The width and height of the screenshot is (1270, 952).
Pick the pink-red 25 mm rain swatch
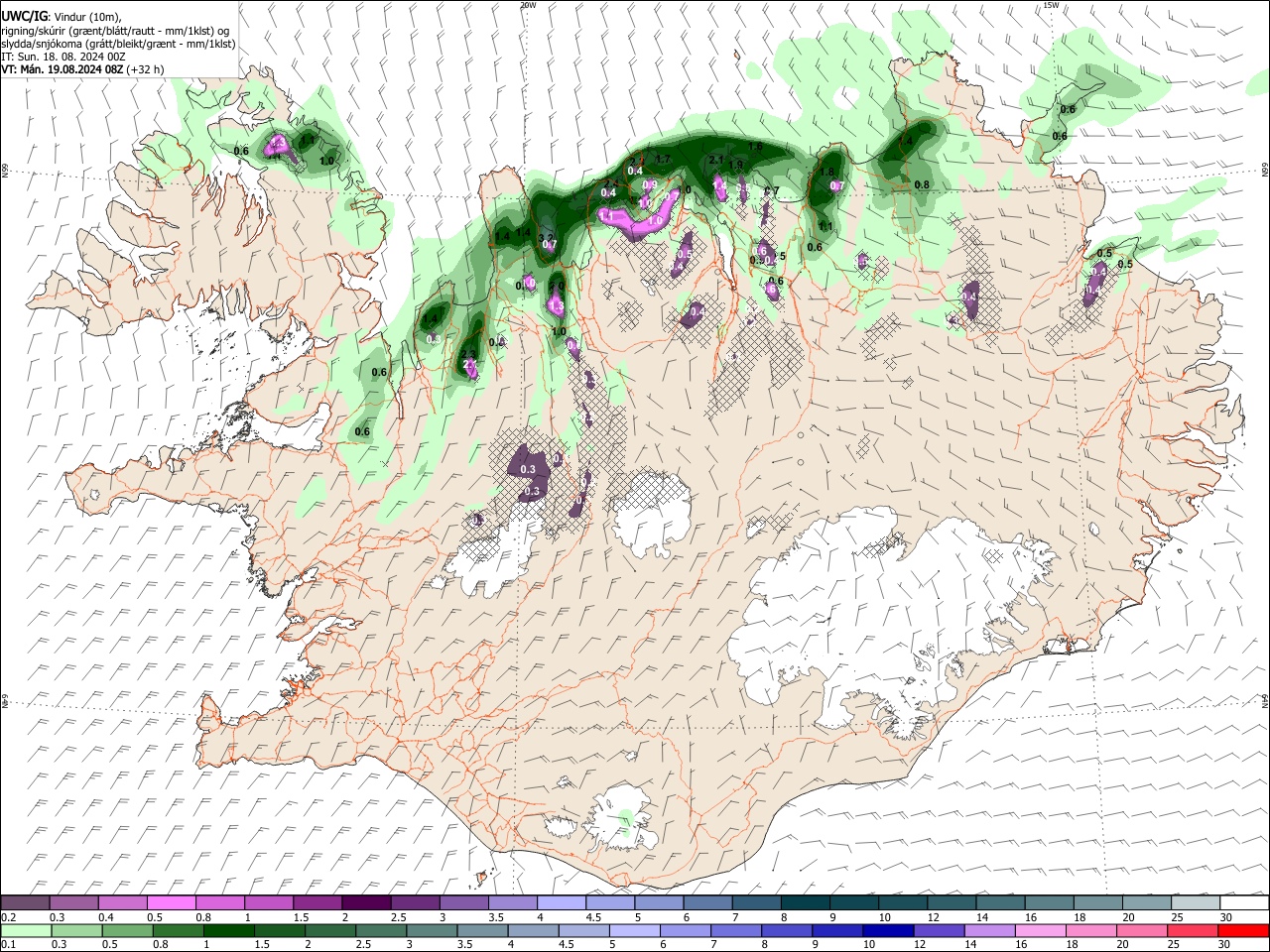(x=1192, y=931)
